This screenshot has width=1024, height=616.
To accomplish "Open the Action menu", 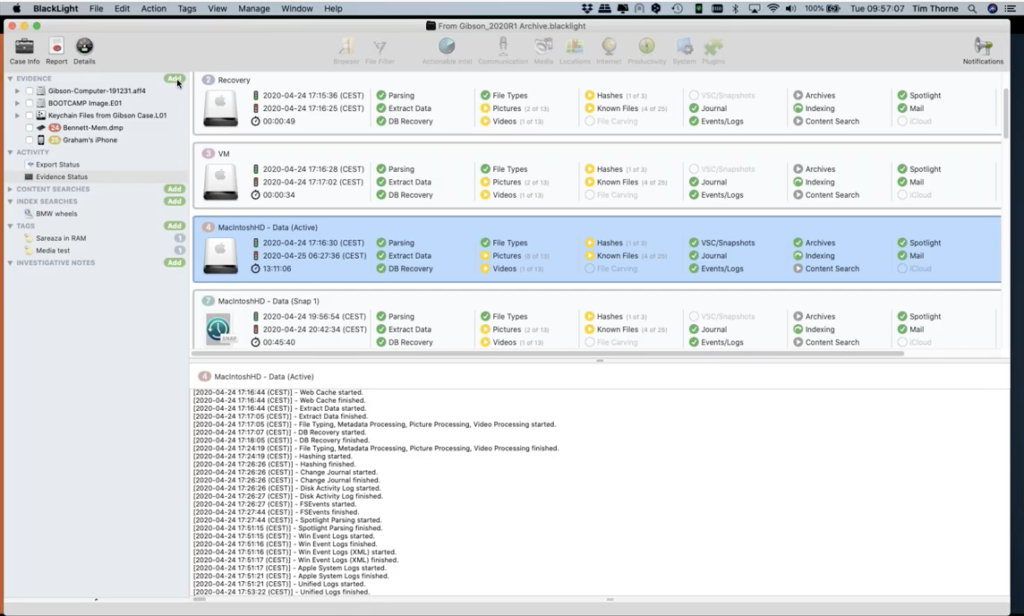I will [x=153, y=8].
